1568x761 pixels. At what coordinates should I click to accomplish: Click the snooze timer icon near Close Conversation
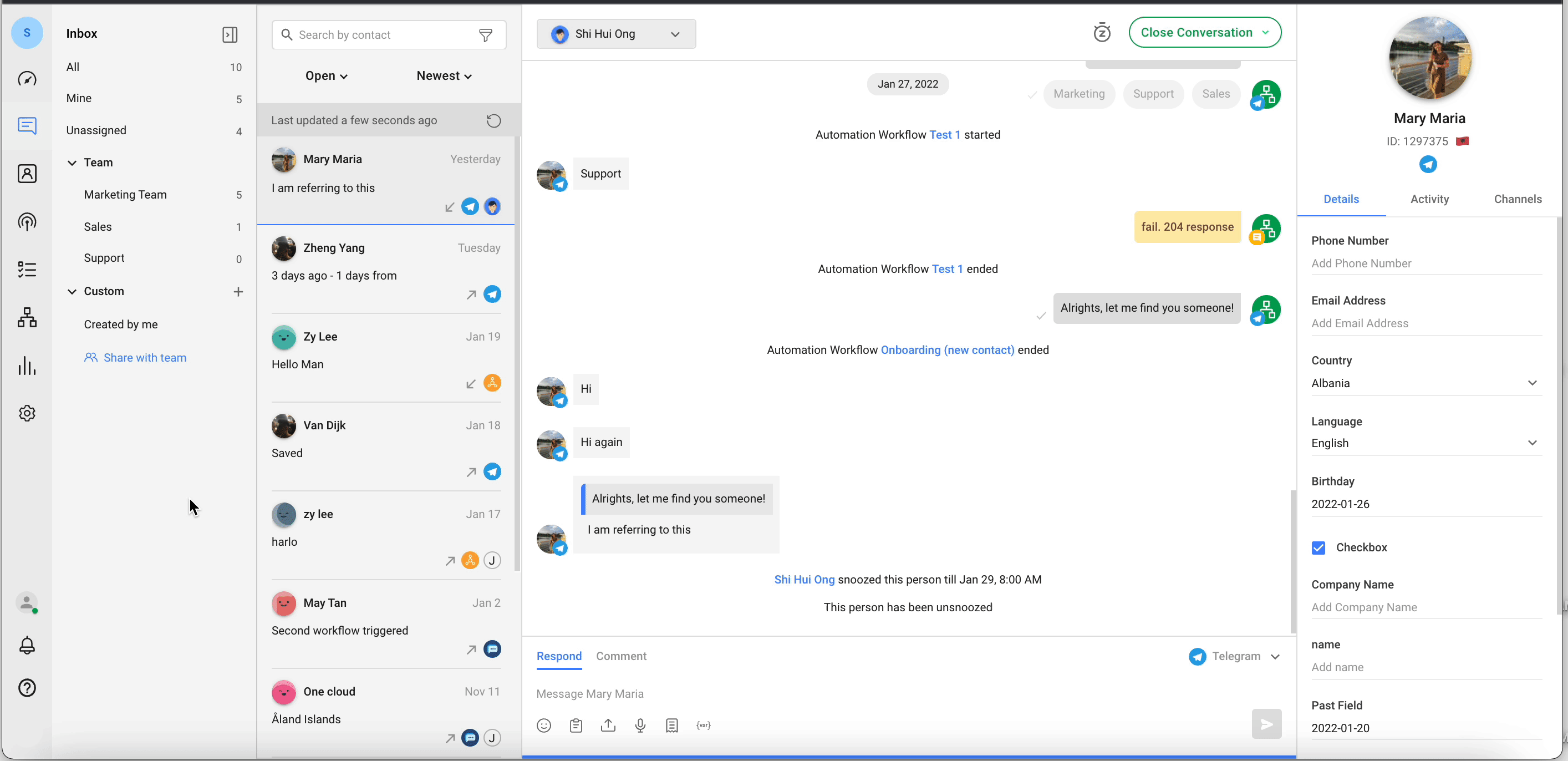pos(1102,32)
